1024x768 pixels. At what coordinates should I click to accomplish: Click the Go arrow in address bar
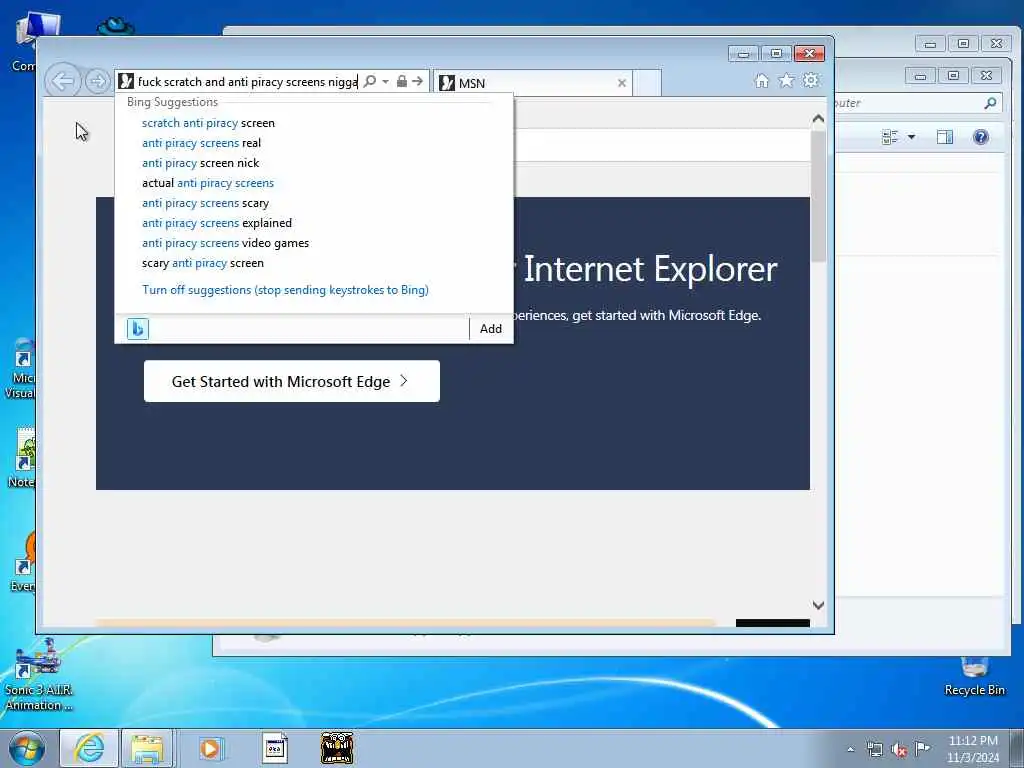pyautogui.click(x=418, y=82)
